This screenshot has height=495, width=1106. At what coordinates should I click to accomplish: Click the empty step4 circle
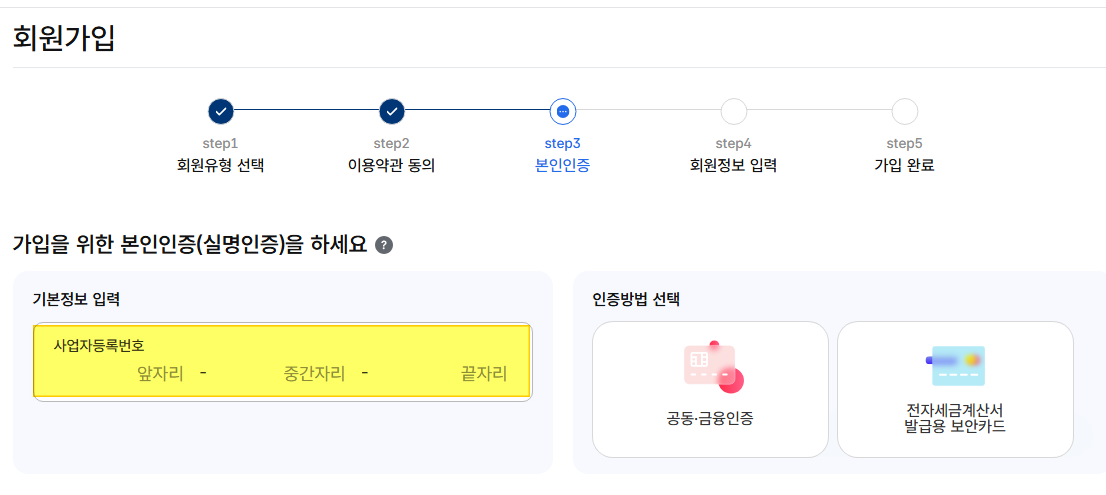pos(734,111)
